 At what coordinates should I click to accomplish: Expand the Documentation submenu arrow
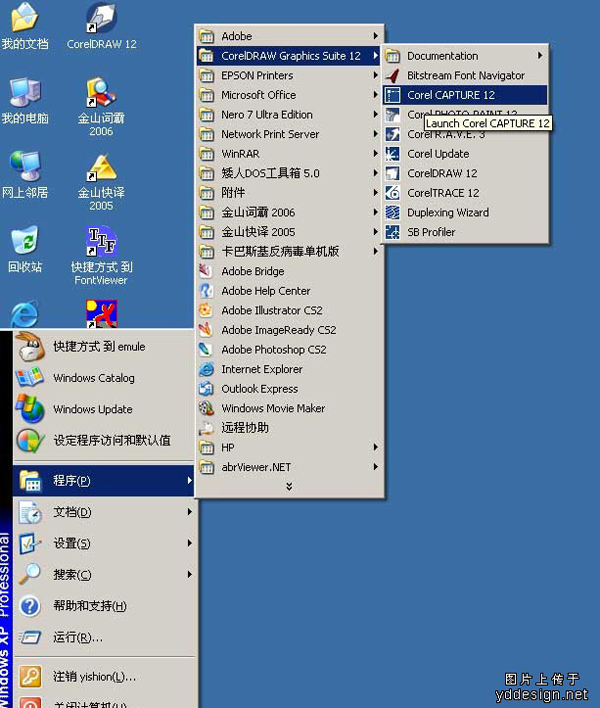click(x=540, y=56)
